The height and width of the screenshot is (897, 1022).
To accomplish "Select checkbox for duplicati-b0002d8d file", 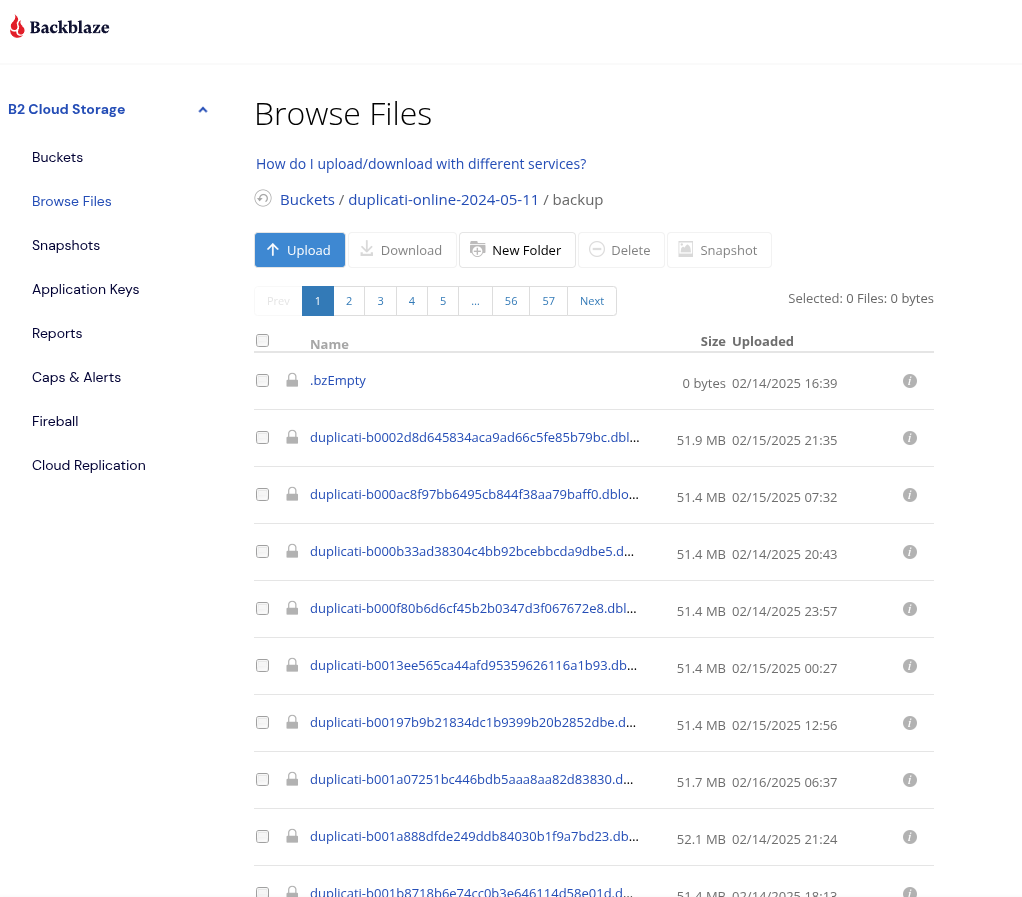I will click(263, 437).
